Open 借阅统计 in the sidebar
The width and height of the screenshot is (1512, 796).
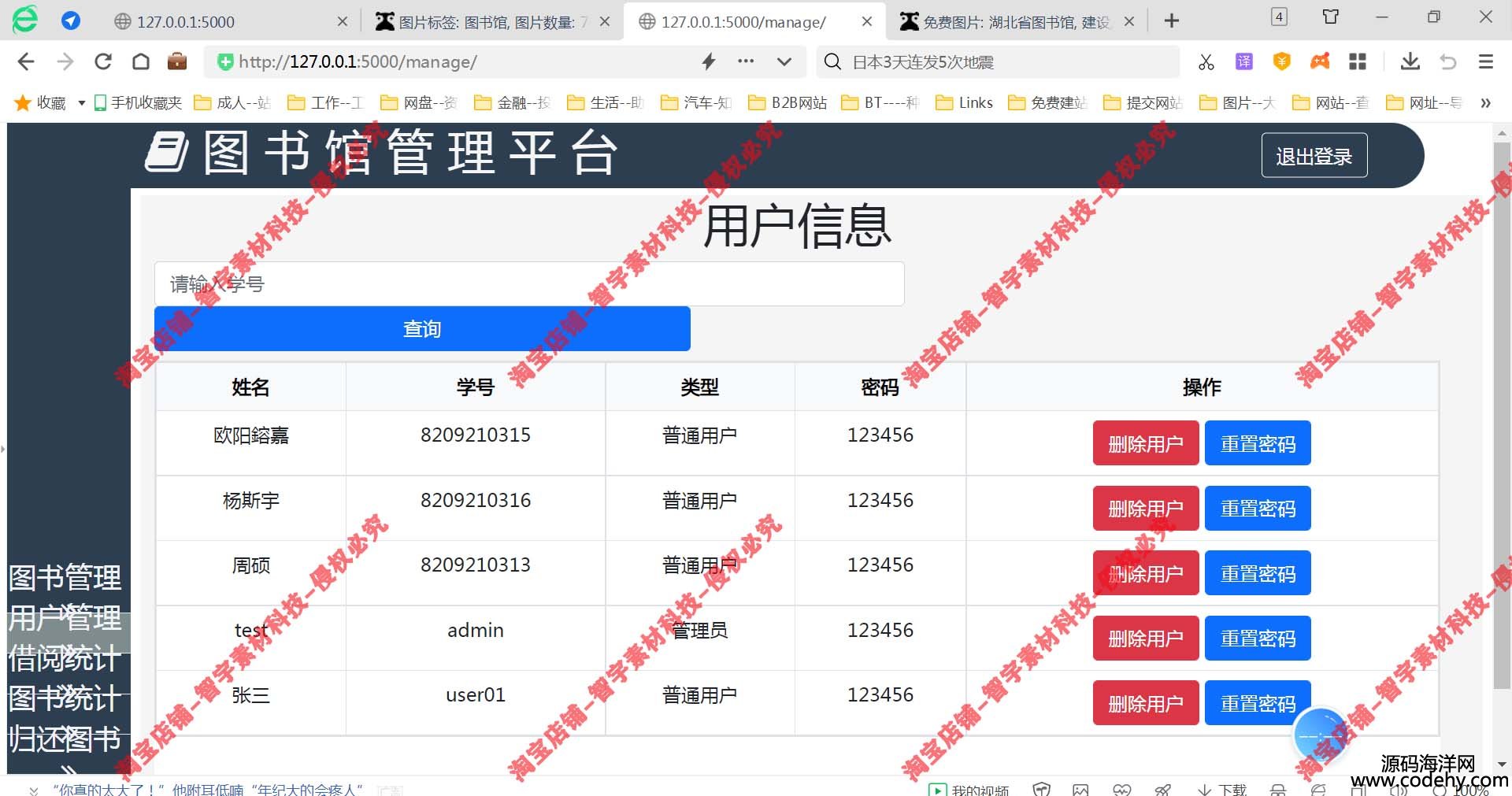65,658
